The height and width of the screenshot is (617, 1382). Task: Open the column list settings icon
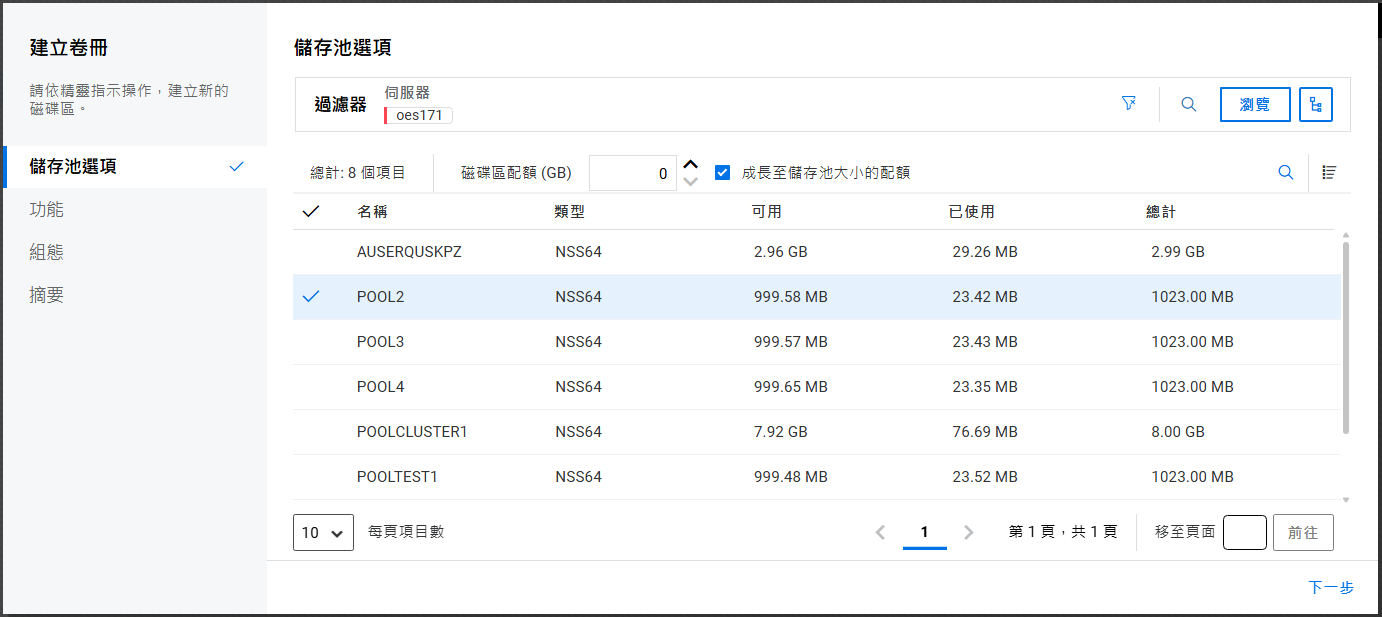(x=1329, y=172)
